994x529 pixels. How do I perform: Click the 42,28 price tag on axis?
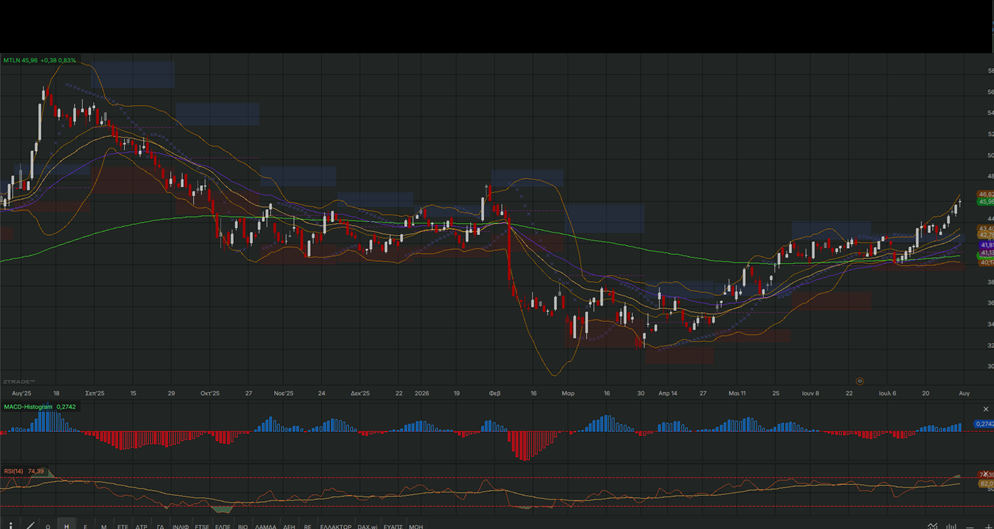(x=986, y=235)
